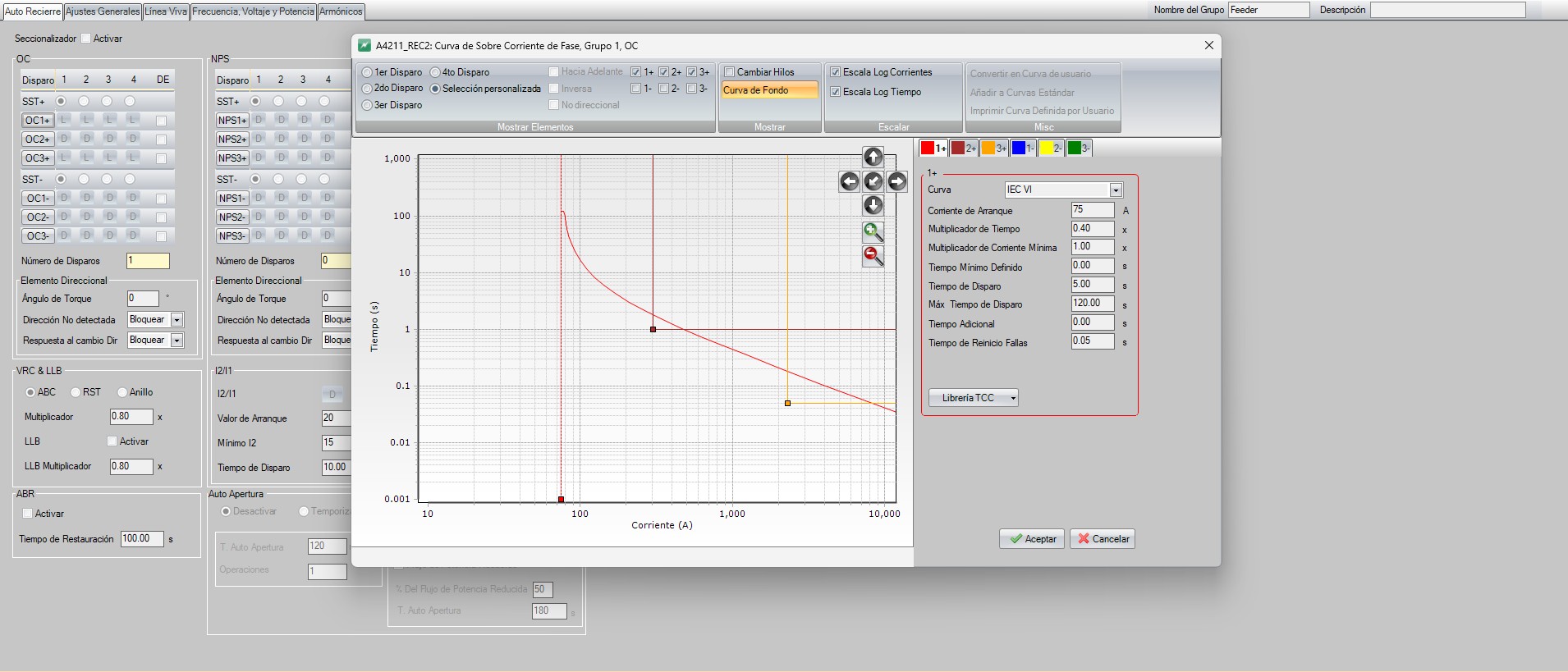Open the Auto Recierre tab

click(x=33, y=11)
